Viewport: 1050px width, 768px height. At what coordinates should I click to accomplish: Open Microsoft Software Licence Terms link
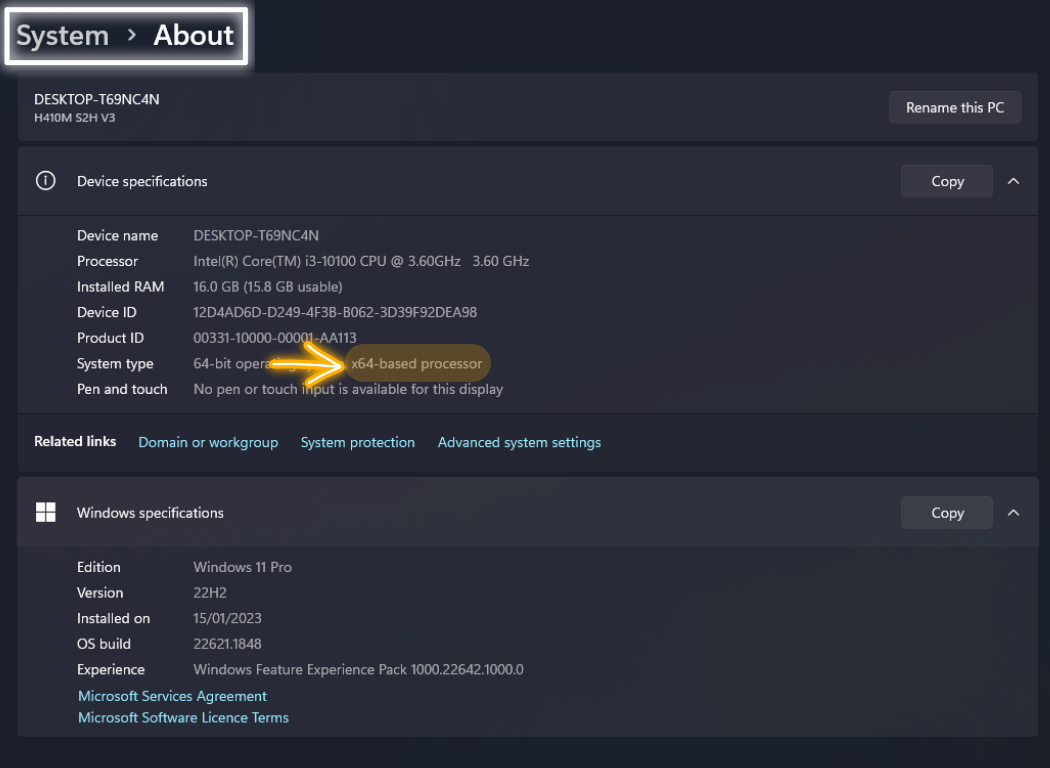tap(183, 717)
